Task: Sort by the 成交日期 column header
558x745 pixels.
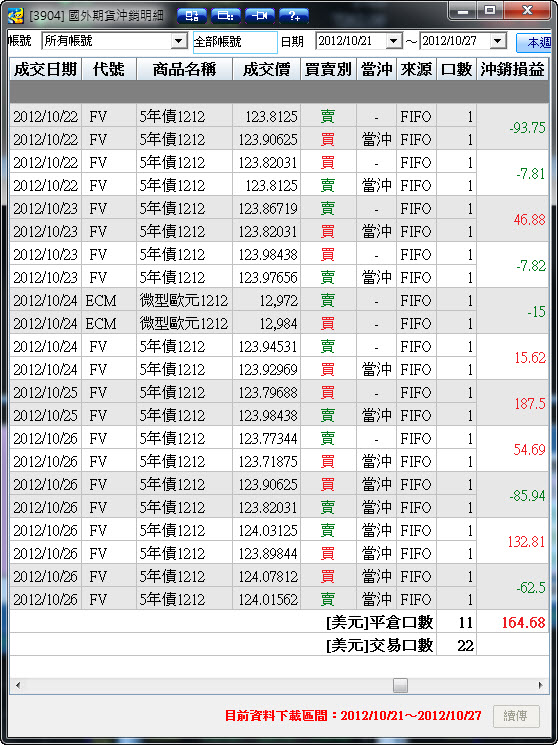Action: pyautogui.click(x=46, y=69)
